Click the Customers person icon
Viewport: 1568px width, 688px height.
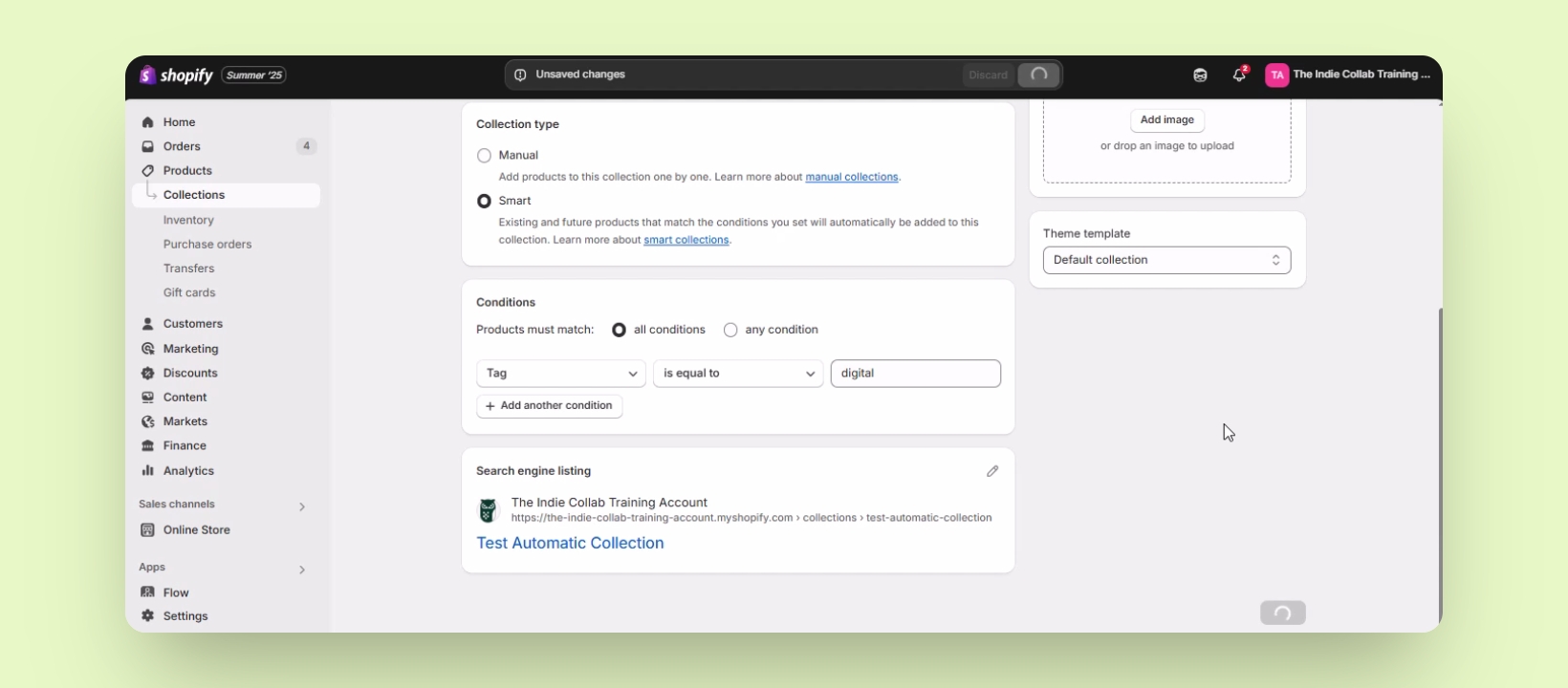pyautogui.click(x=147, y=324)
